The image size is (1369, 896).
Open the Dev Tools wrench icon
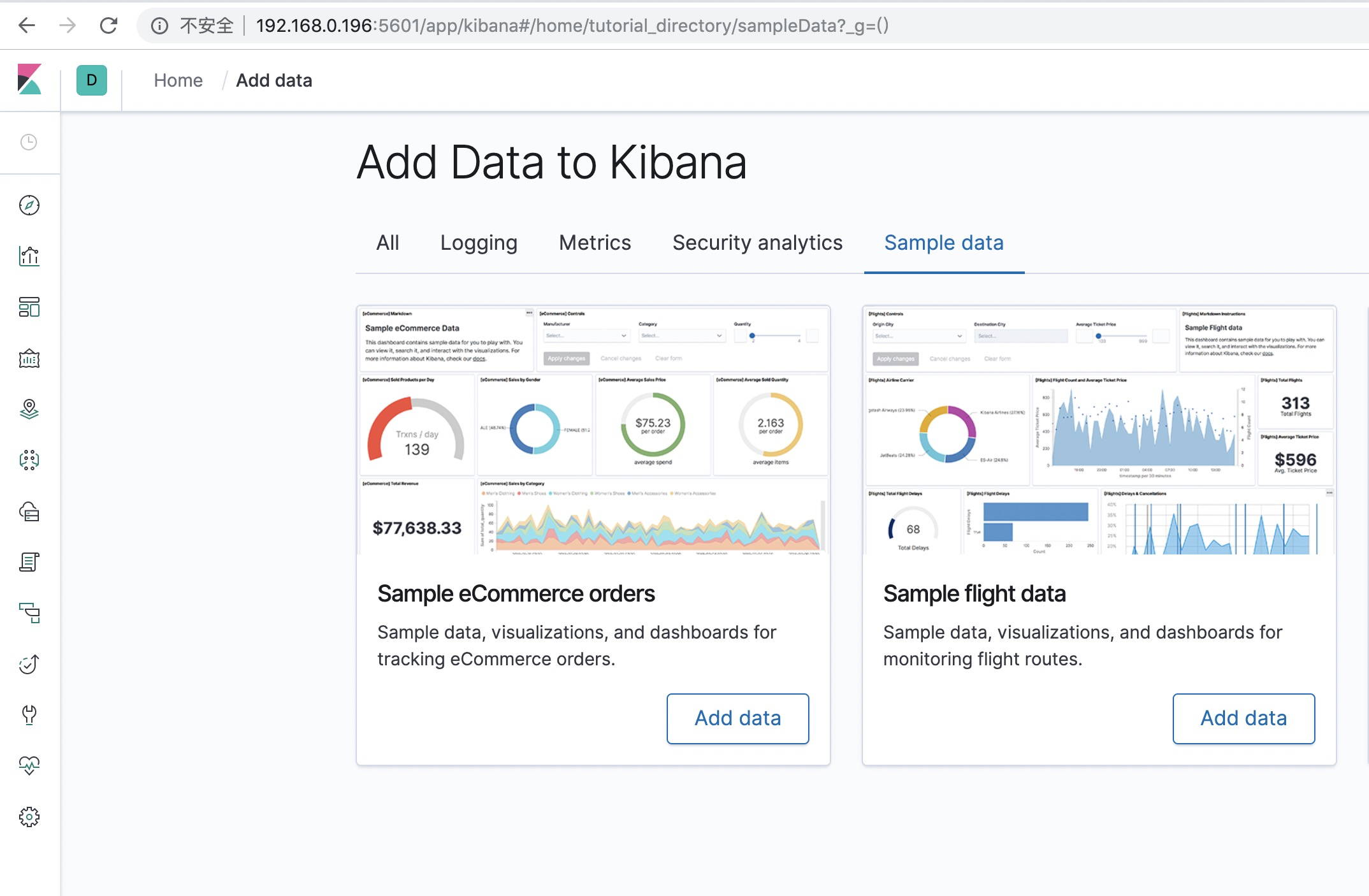[29, 714]
